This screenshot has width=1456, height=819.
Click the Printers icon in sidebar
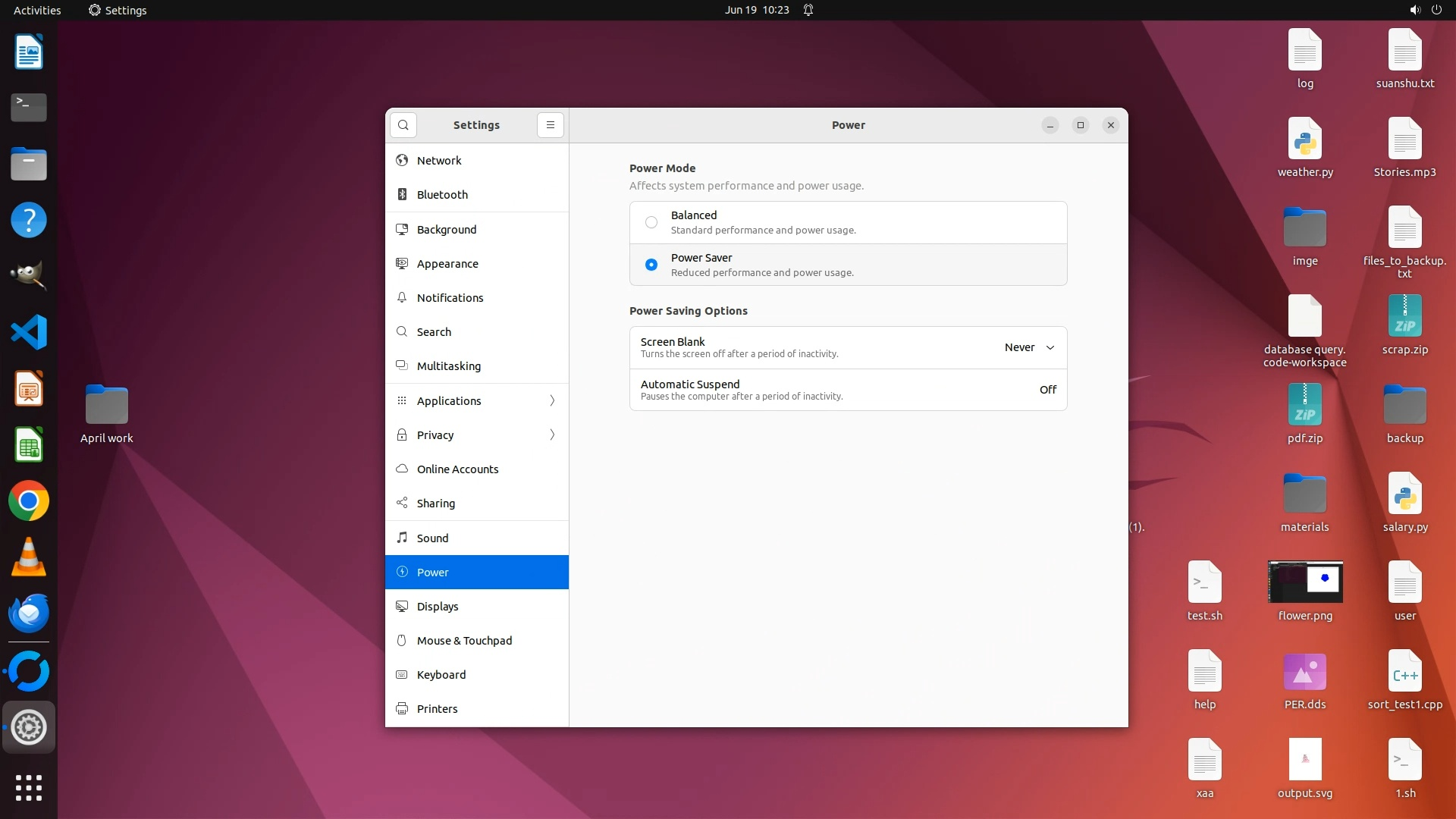coord(402,709)
